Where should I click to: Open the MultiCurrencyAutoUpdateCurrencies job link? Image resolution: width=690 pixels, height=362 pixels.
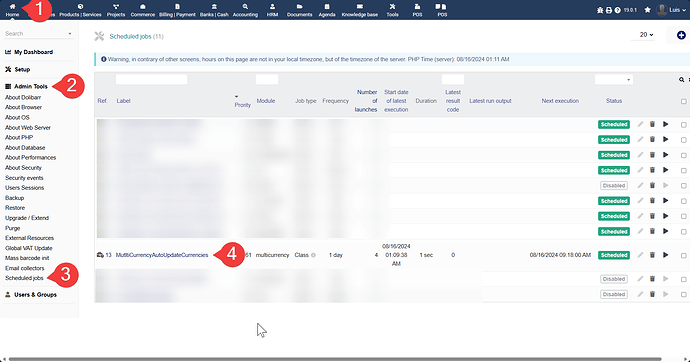[161, 255]
